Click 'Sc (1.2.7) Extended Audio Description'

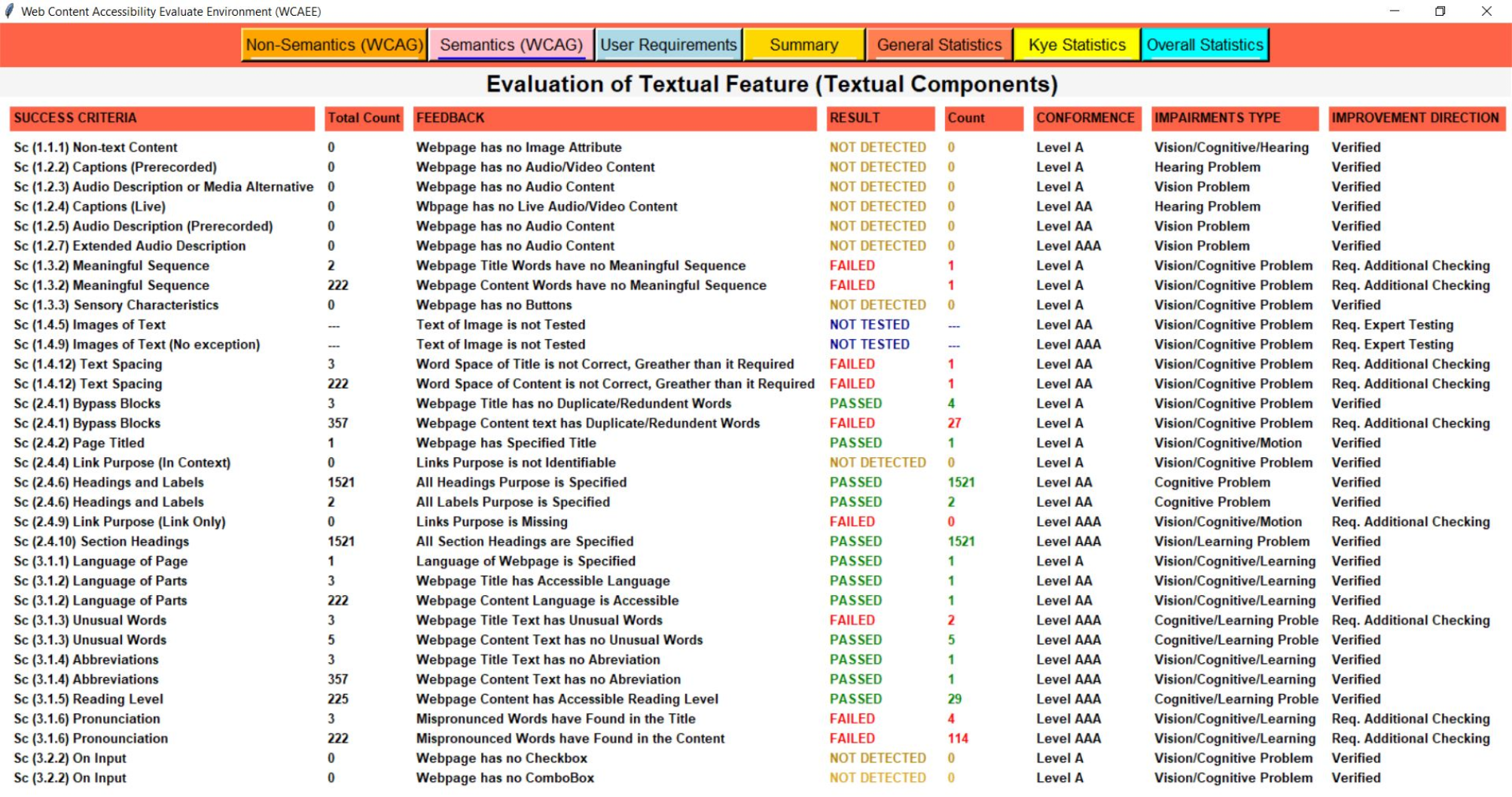(130, 246)
